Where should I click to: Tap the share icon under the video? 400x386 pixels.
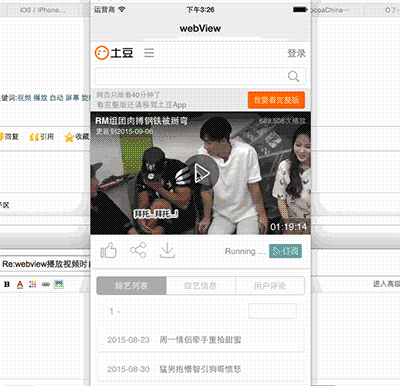[138, 250]
